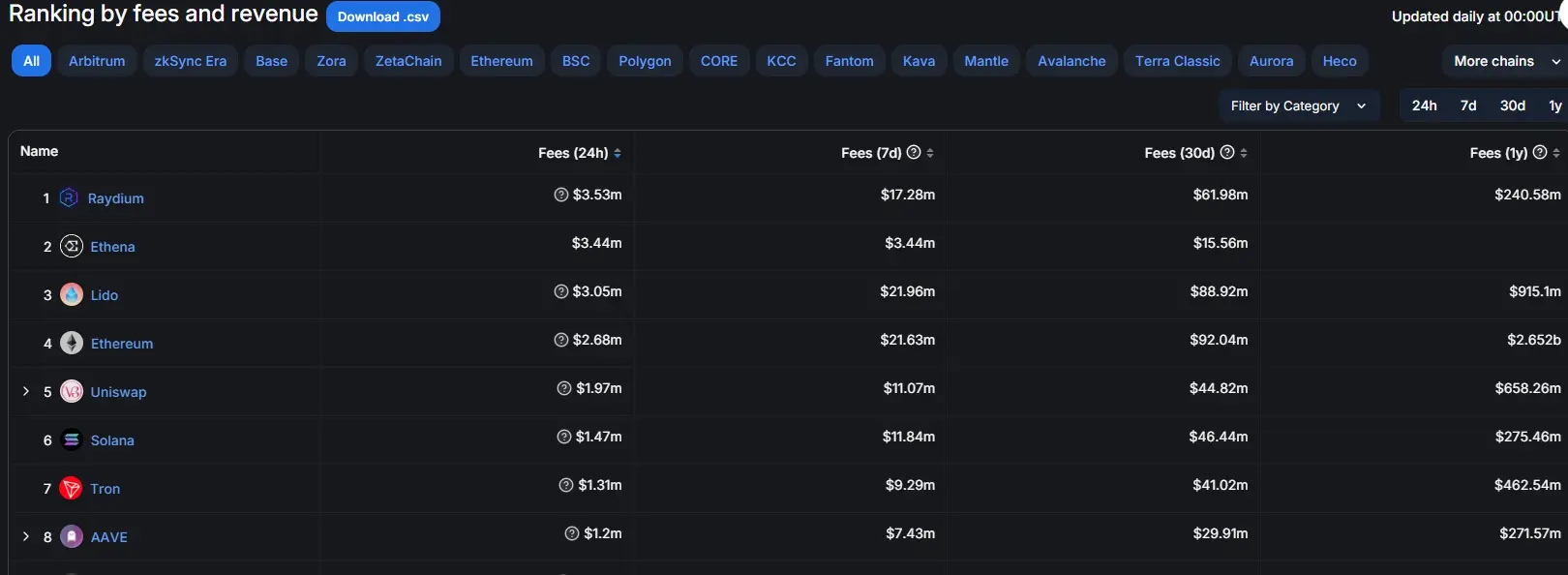Click Ethereum's $2.652b yearly fees value
Viewport: 1568px width, 575px height.
pos(1534,340)
